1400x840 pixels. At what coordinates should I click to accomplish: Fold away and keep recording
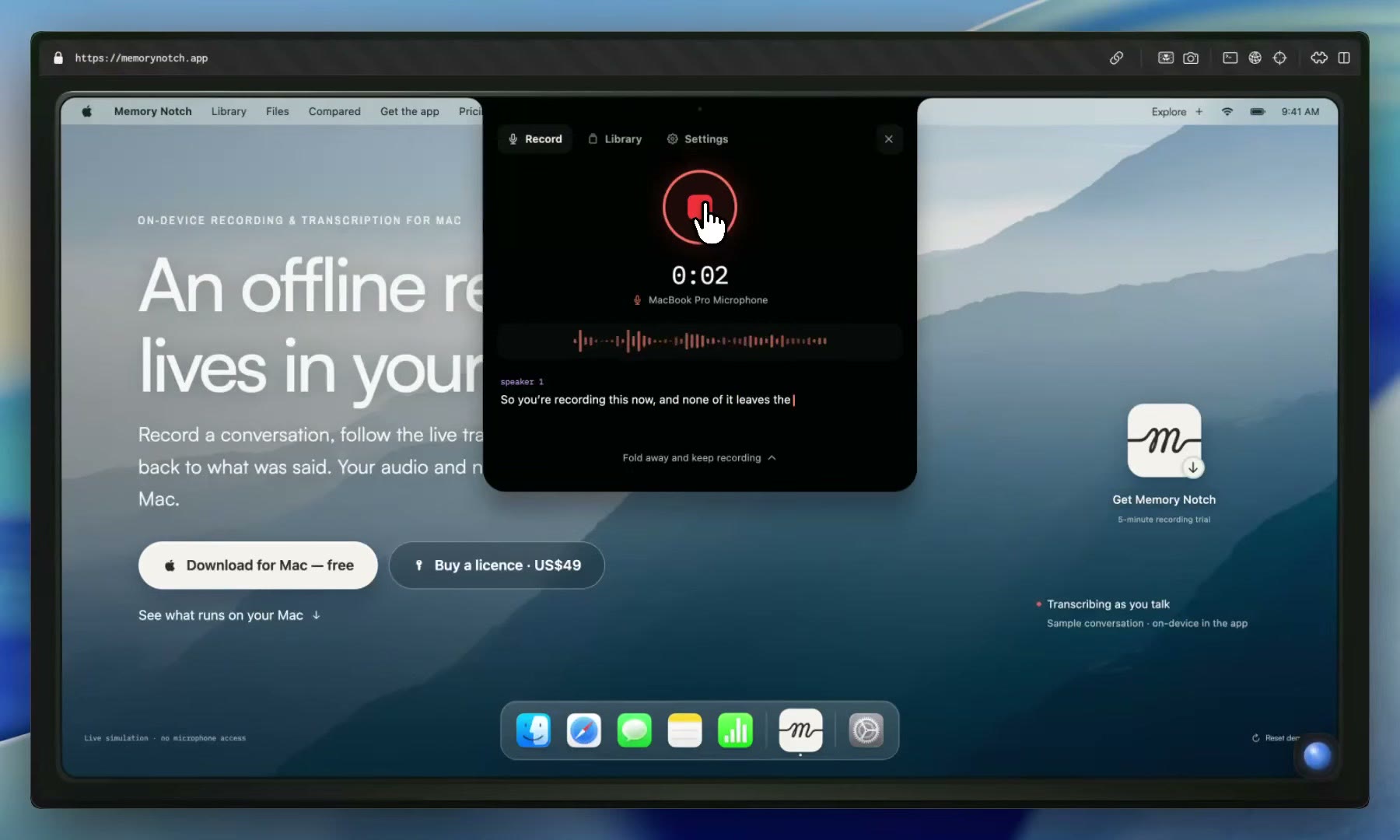(x=699, y=458)
